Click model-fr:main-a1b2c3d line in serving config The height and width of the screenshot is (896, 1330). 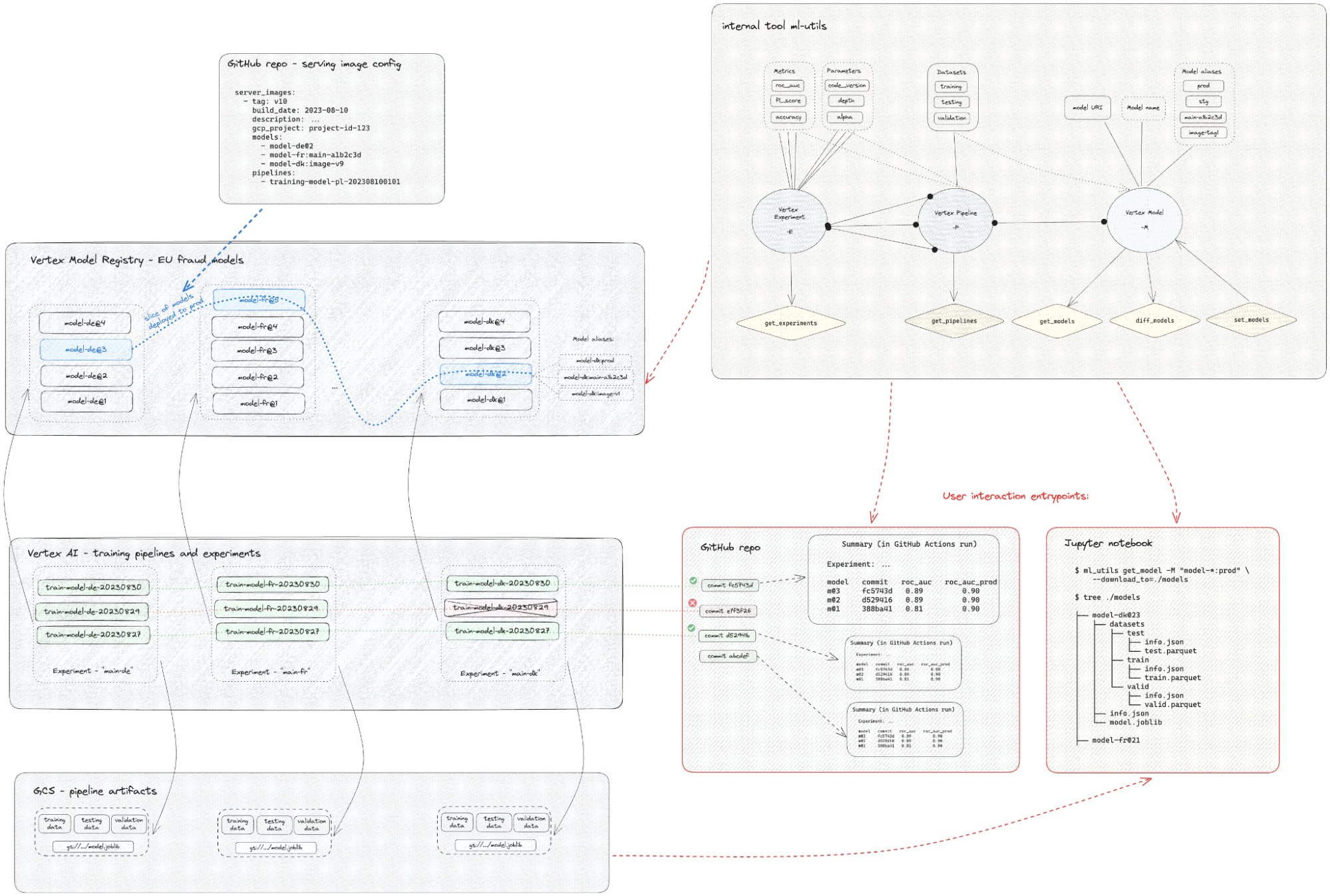coord(315,155)
